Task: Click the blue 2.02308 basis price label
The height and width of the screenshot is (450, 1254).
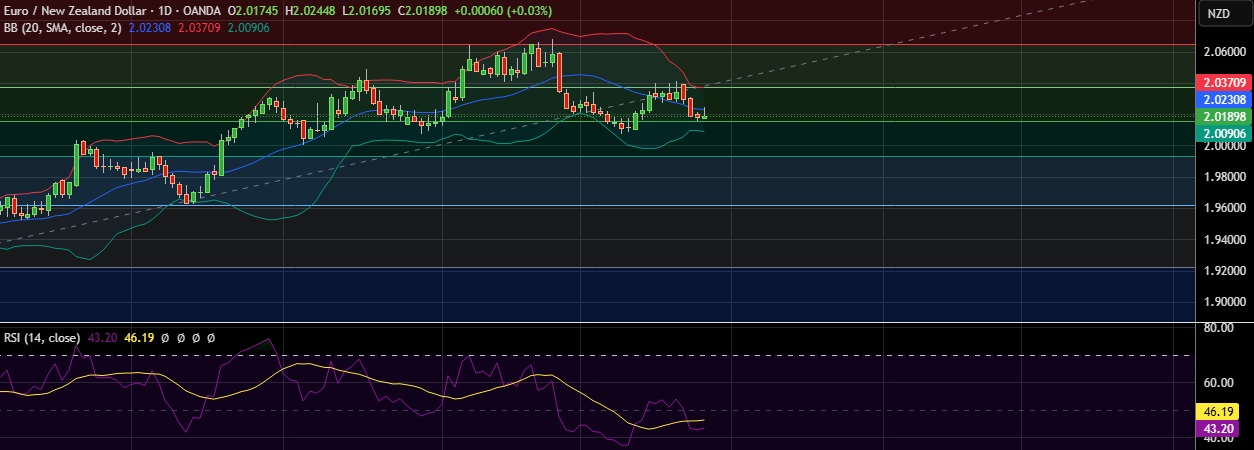Action: [1223, 100]
